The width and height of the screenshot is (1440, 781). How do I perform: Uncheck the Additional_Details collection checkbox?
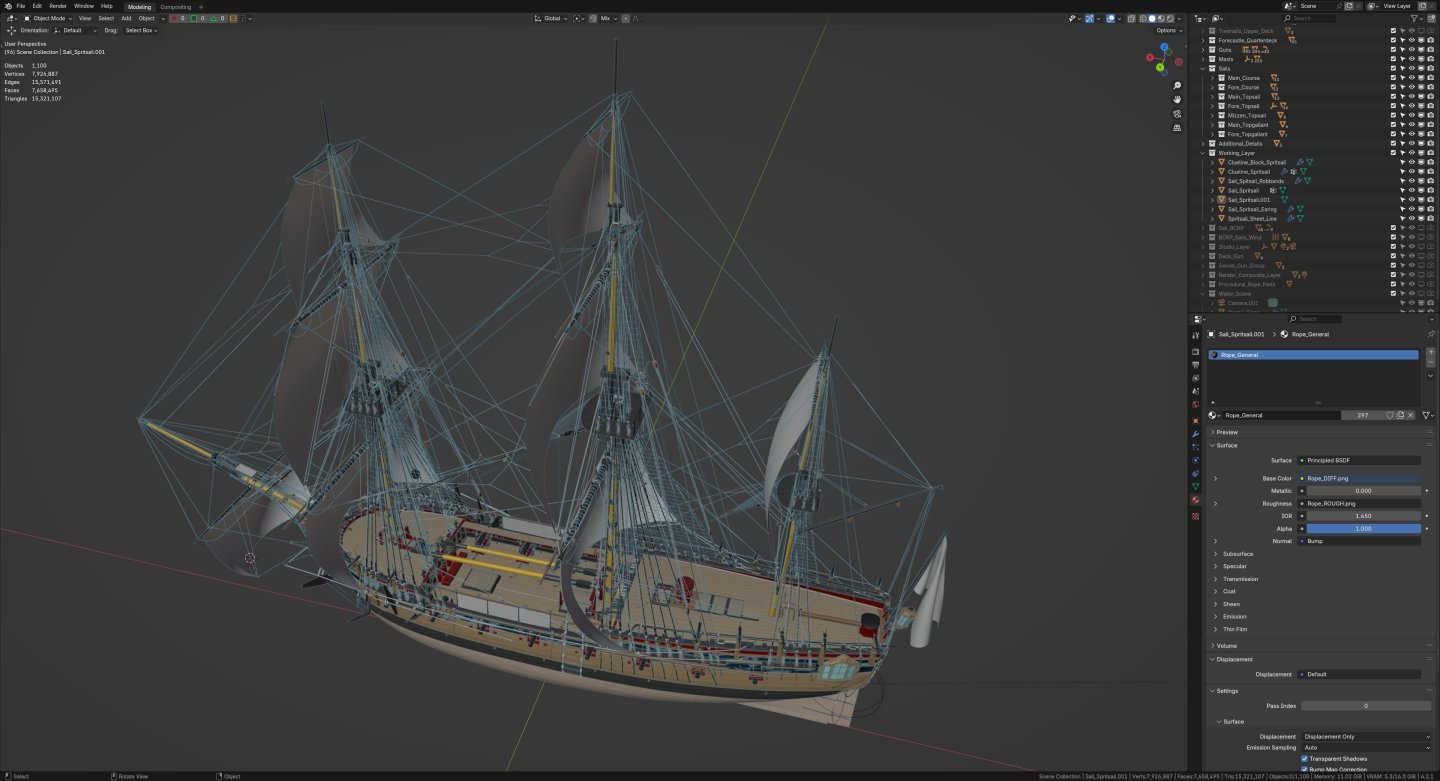point(1393,143)
